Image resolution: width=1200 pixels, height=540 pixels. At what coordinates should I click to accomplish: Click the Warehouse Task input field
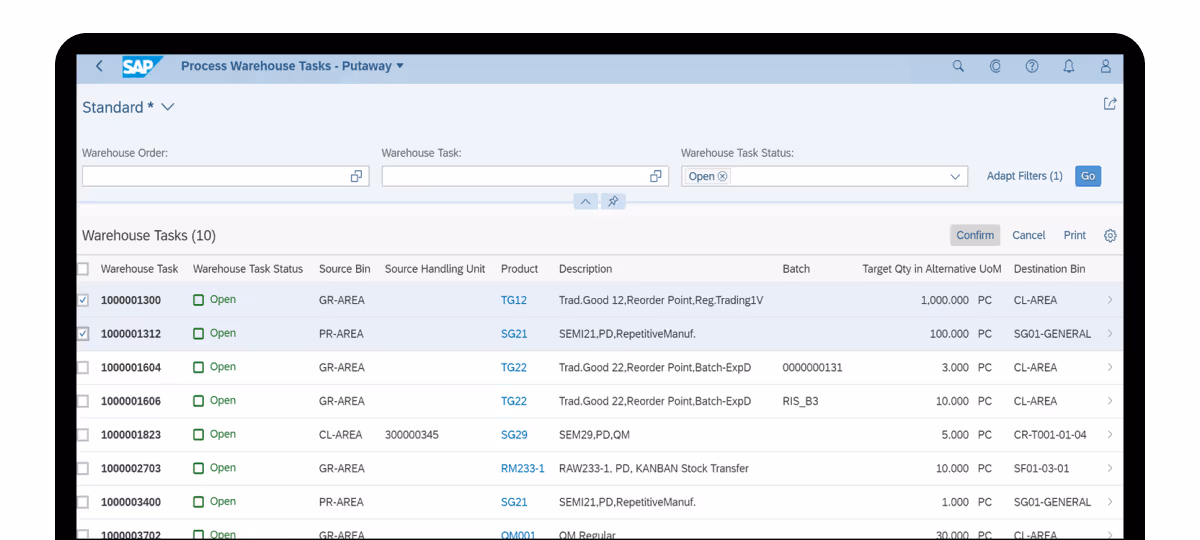(x=525, y=176)
